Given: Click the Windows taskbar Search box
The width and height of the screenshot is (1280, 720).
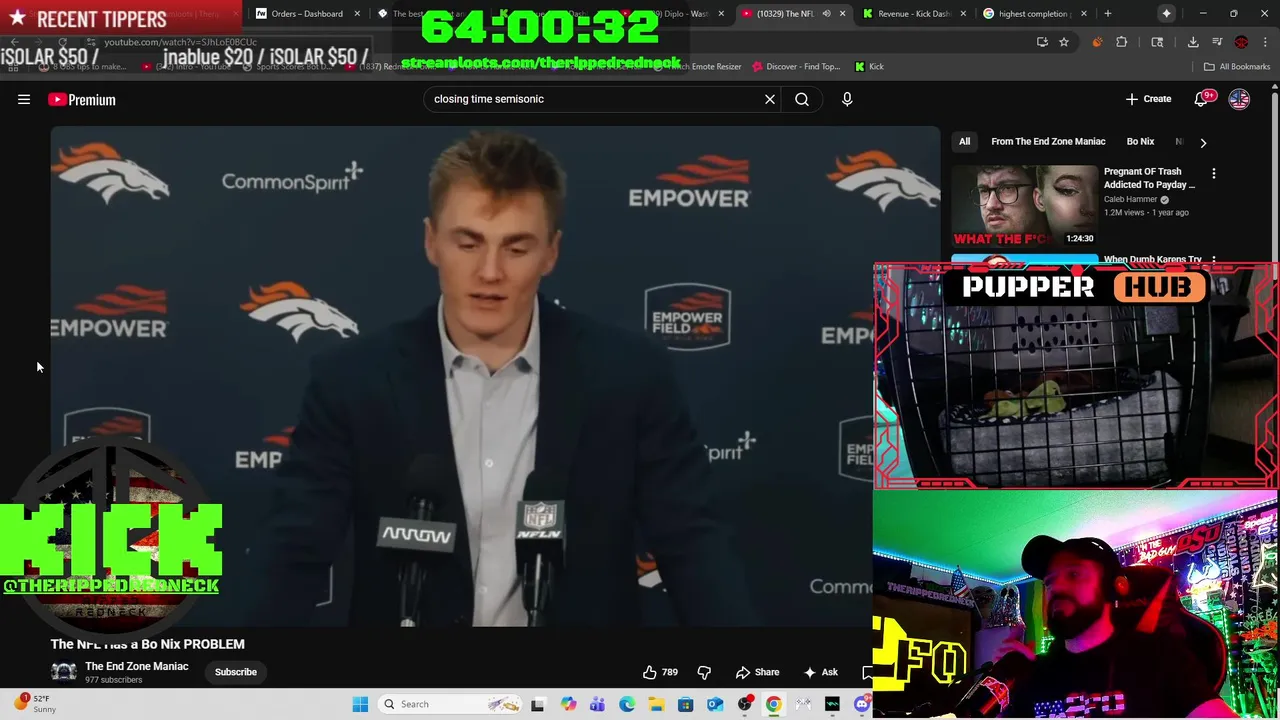Looking at the screenshot, I should (451, 704).
